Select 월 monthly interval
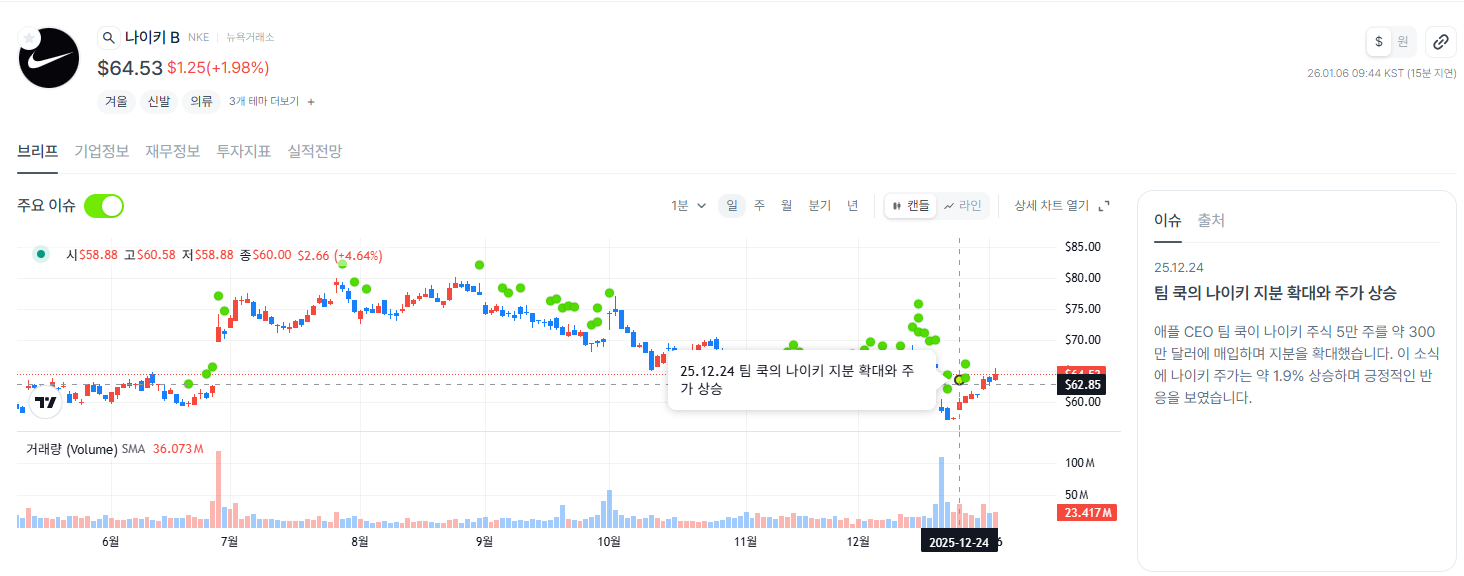This screenshot has height=576, width=1464. pyautogui.click(x=787, y=206)
